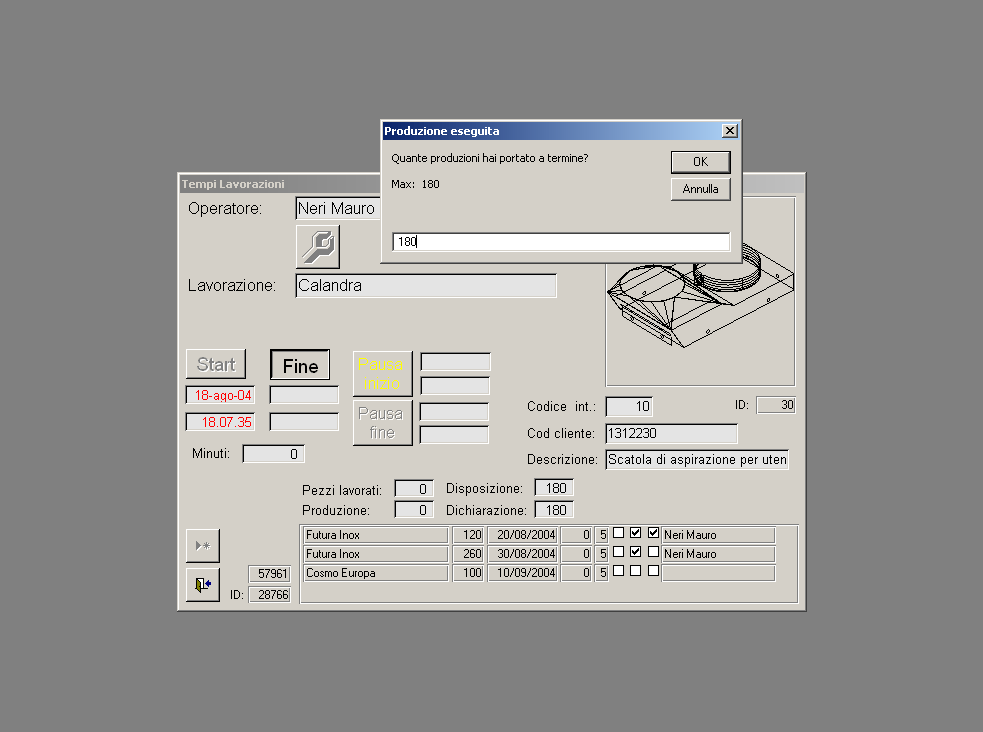Click the Lavorazione field showing Calandra
The height and width of the screenshot is (732, 983).
click(x=426, y=286)
